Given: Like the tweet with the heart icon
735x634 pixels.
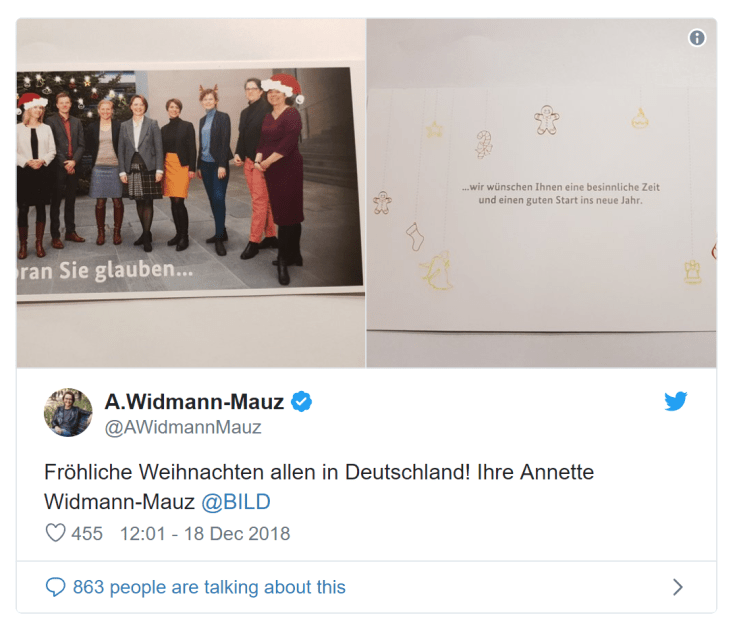Looking at the screenshot, I should tap(55, 533).
